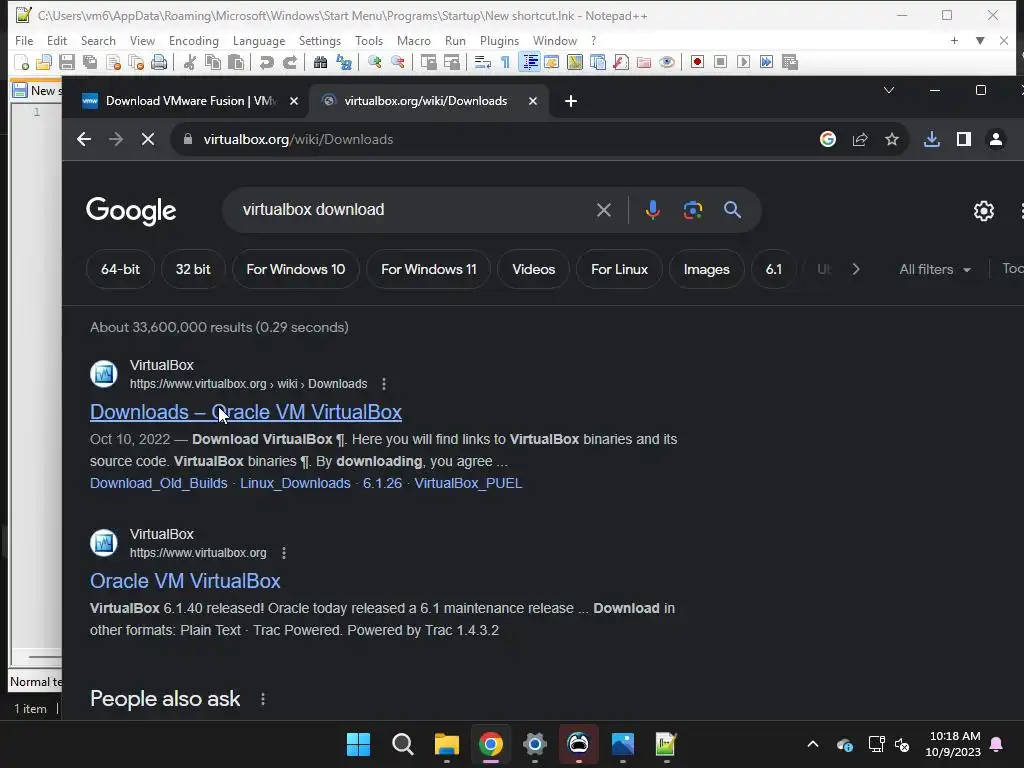The height and width of the screenshot is (768, 1024).
Task: Redo the action in Notepad++ toolbar
Action: click(289, 62)
